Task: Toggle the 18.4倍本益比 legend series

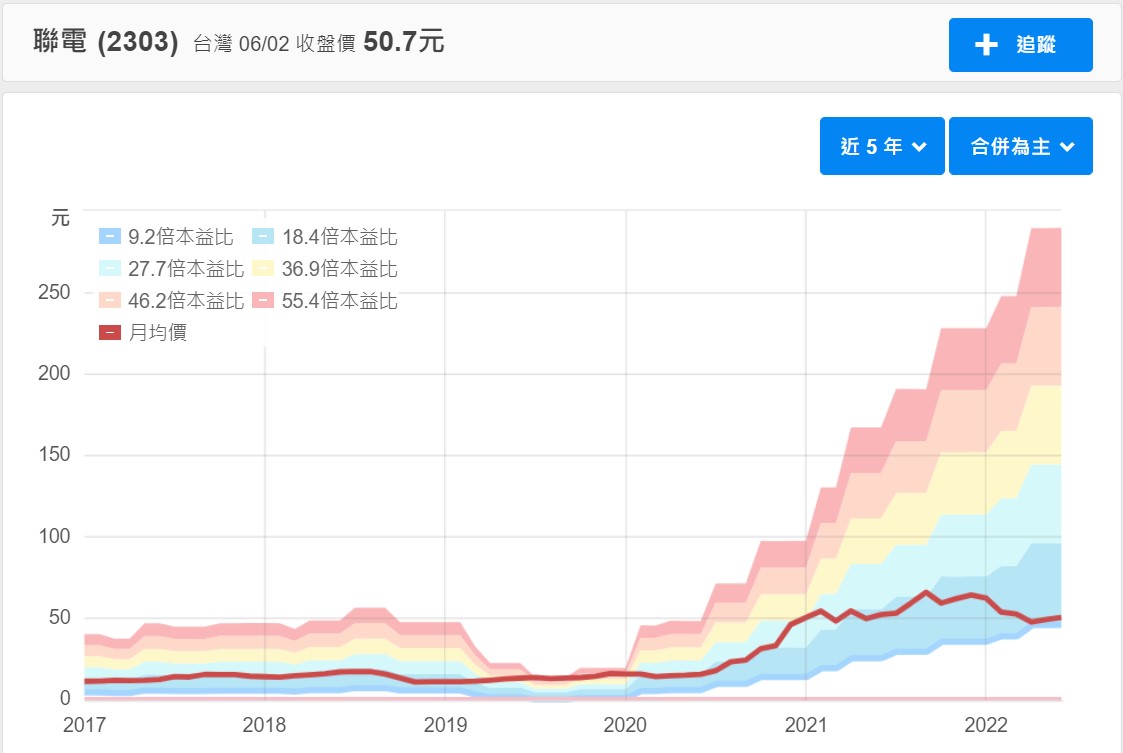Action: (x=324, y=236)
